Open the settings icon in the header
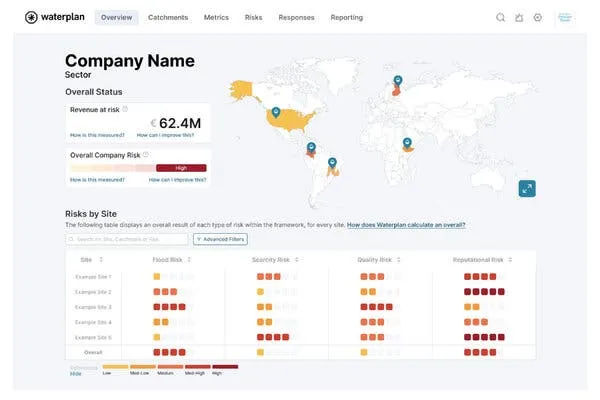 point(538,17)
